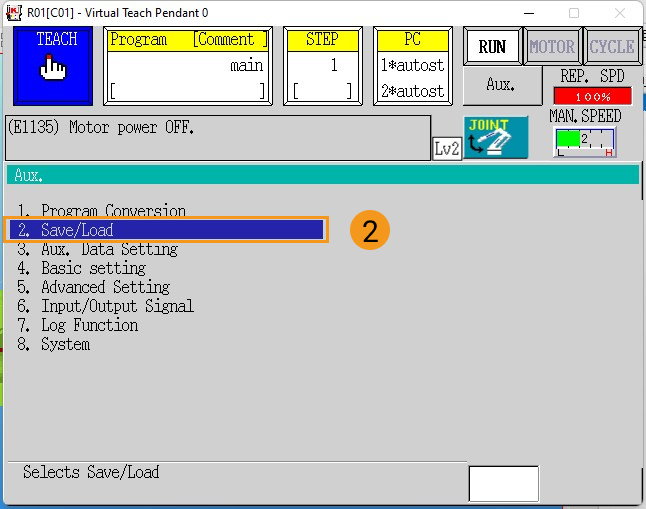Click the empty input box at bottom right
This screenshot has height=509, width=646.
[503, 484]
